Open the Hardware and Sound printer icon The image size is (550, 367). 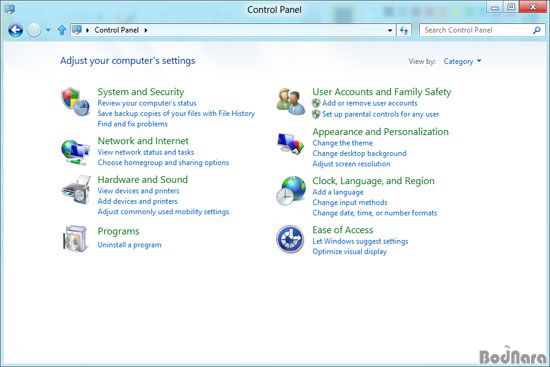tap(76, 190)
